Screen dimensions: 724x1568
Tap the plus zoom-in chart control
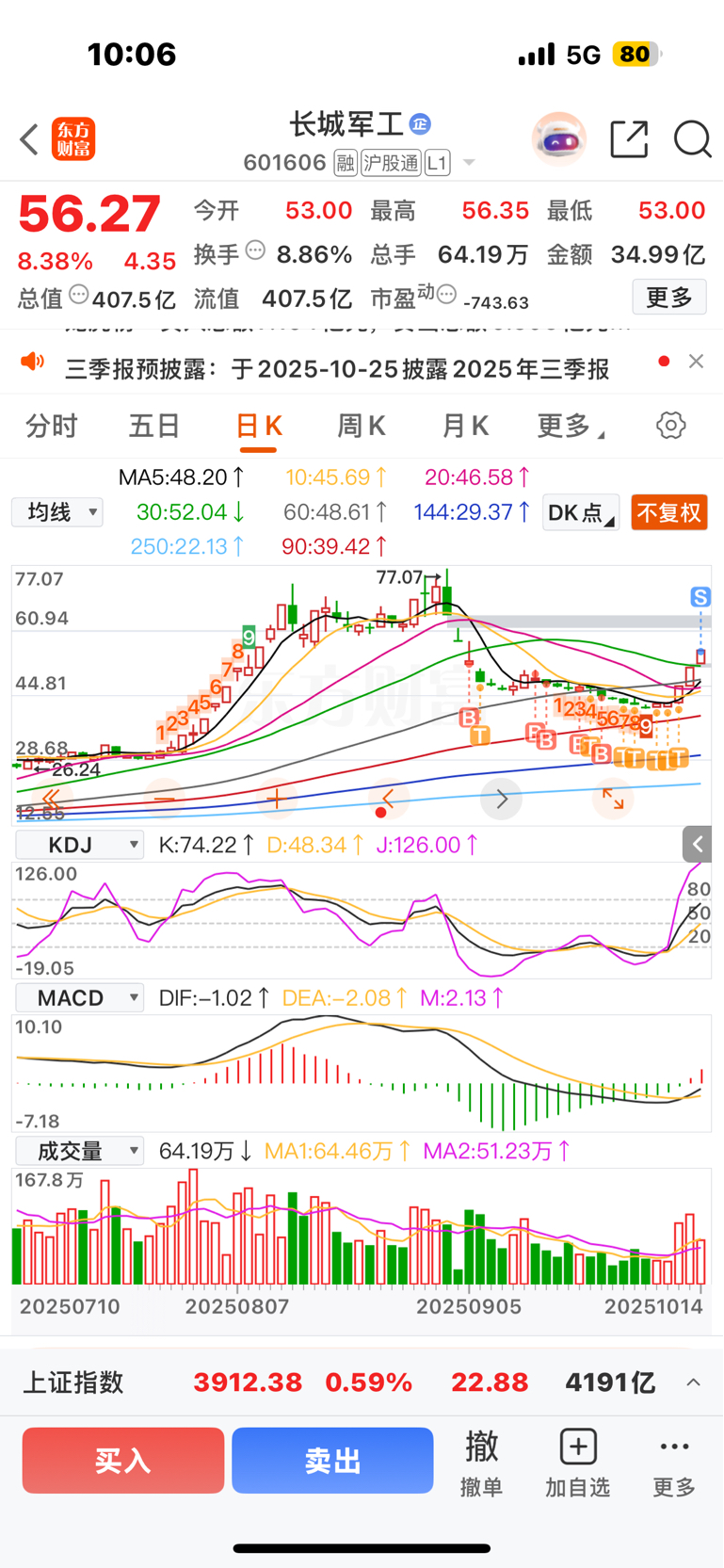277,799
